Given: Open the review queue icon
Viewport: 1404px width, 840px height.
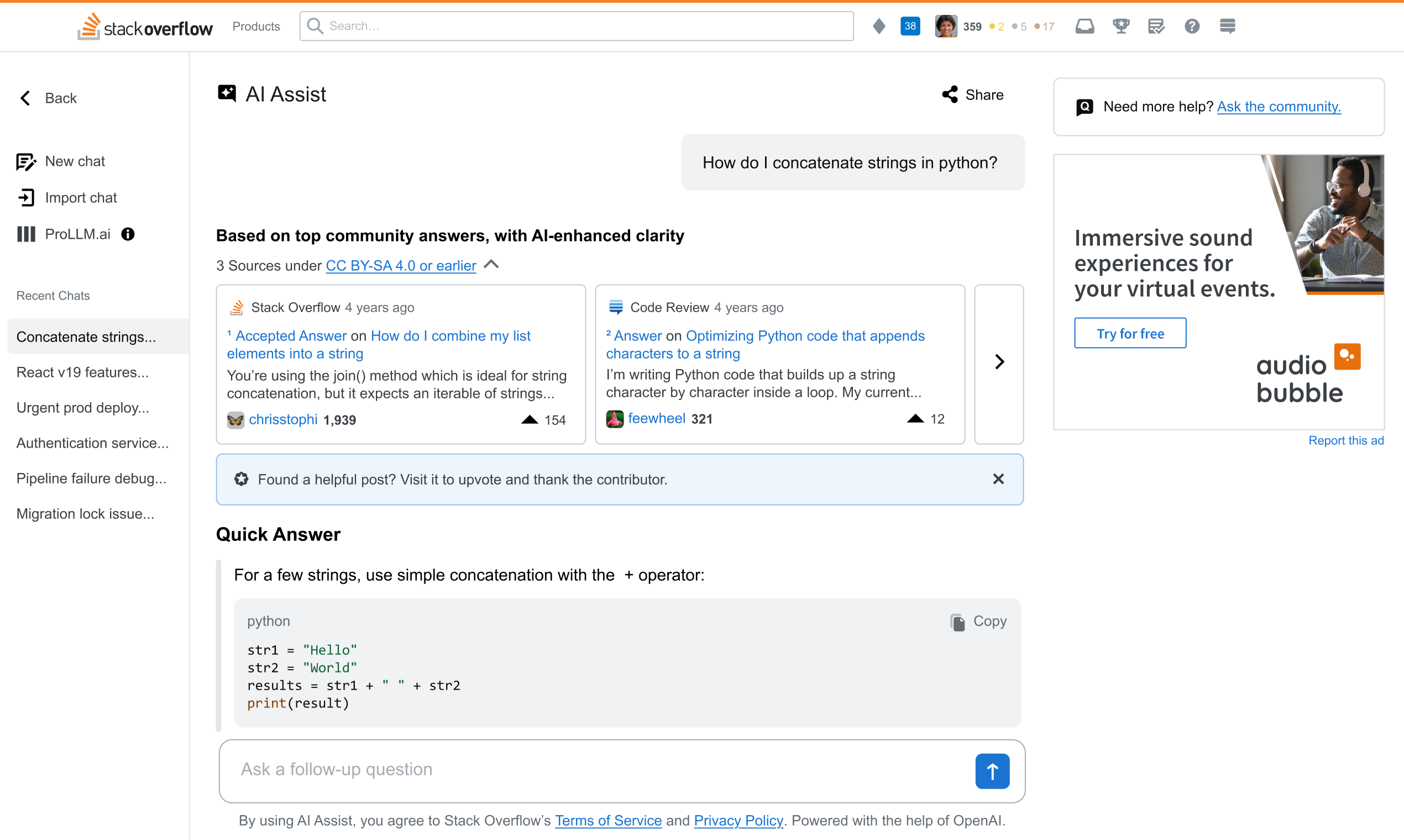Looking at the screenshot, I should [1156, 26].
